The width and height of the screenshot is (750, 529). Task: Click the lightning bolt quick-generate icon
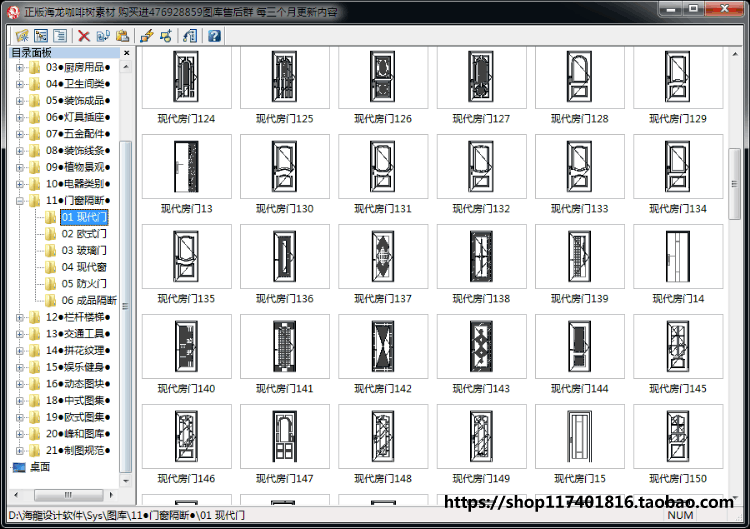pyautogui.click(x=147, y=36)
